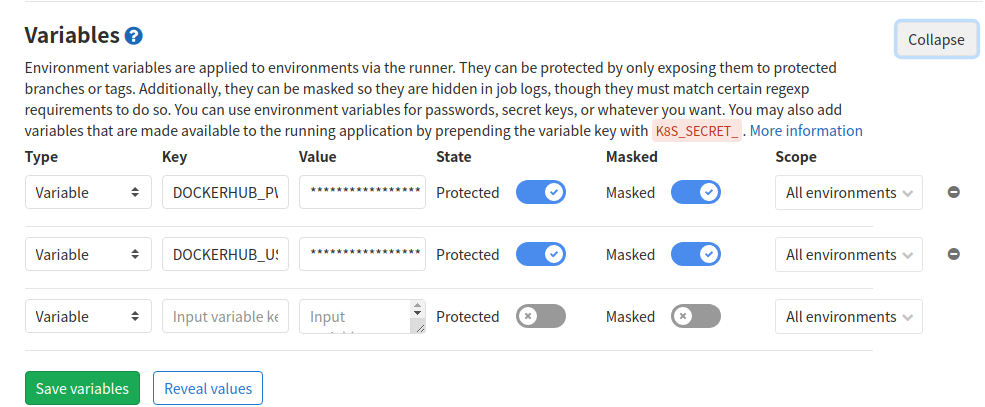Open Type dropdown for the first variable
The image size is (985, 407).
point(88,192)
